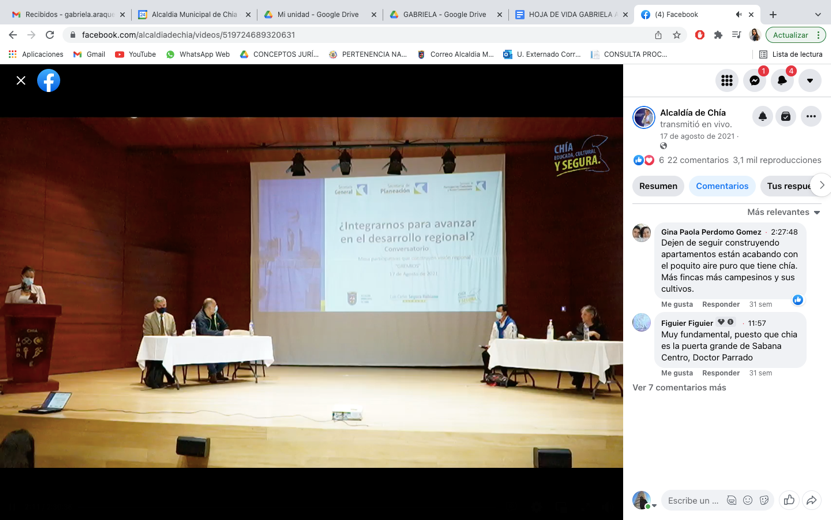
Task: Mute the Facebook tab via speaker icon
Action: click(738, 14)
